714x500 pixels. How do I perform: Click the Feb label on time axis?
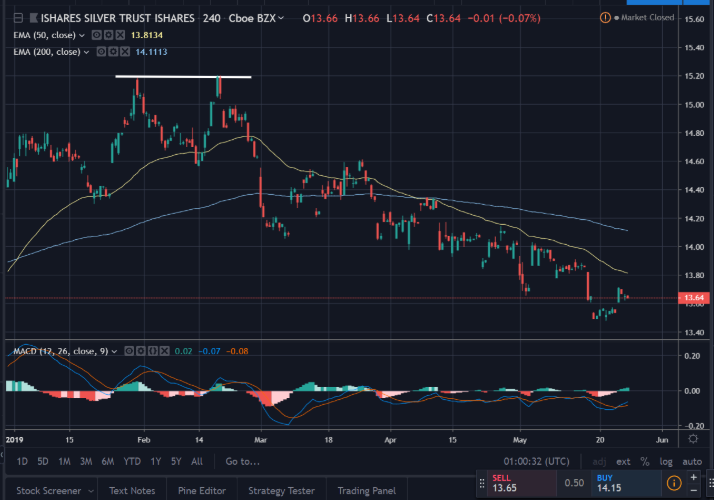143,440
